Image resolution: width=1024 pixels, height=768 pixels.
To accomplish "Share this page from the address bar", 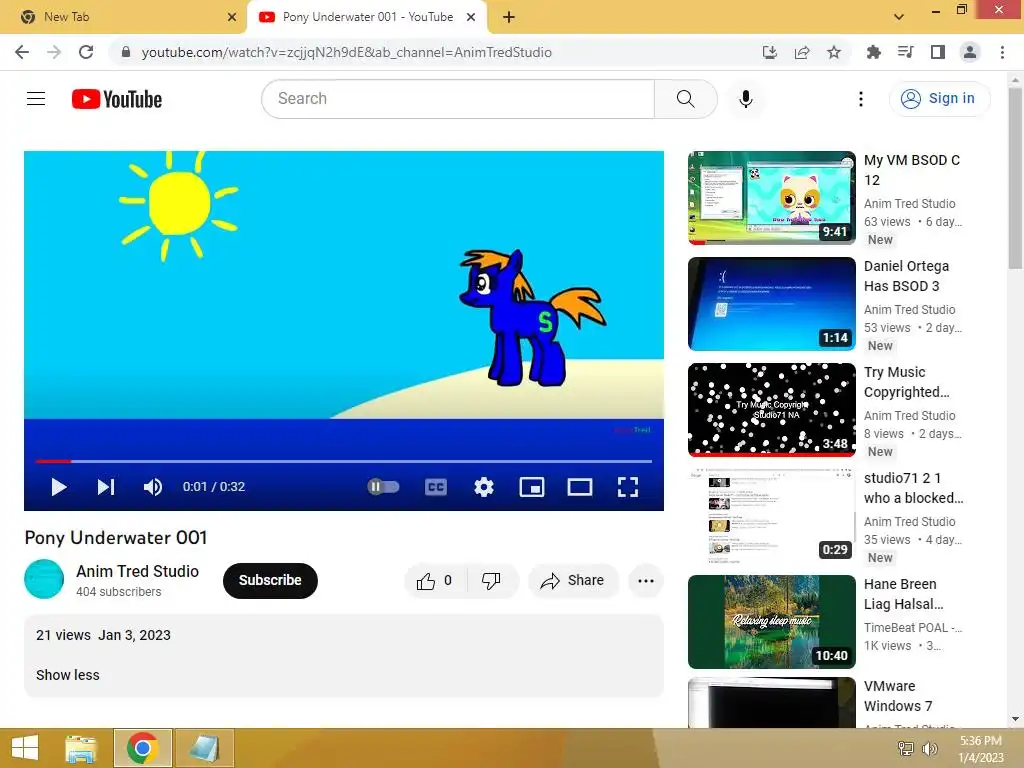I will click(x=802, y=52).
